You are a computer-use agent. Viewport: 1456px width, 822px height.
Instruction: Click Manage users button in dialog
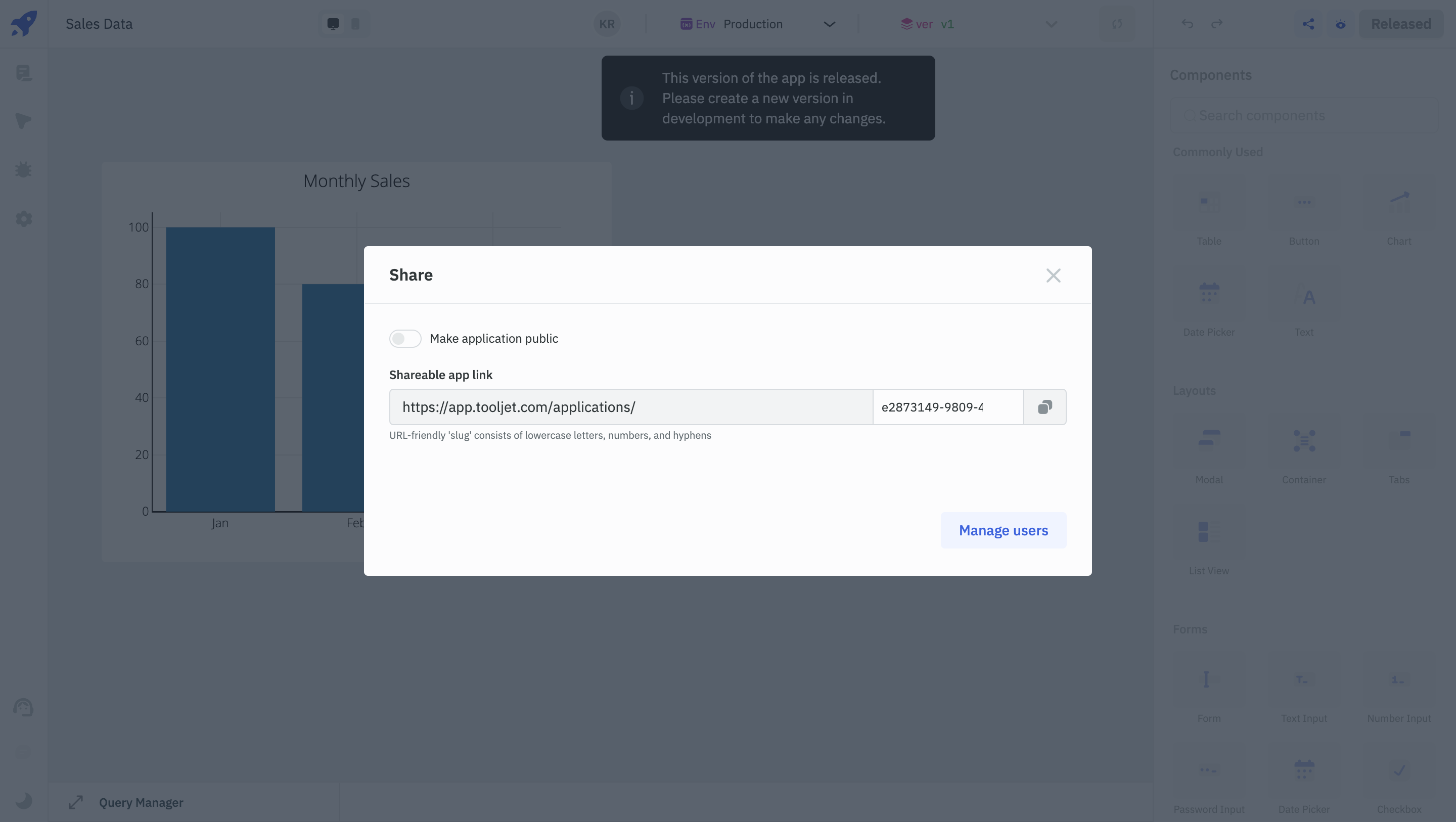pyautogui.click(x=1003, y=530)
